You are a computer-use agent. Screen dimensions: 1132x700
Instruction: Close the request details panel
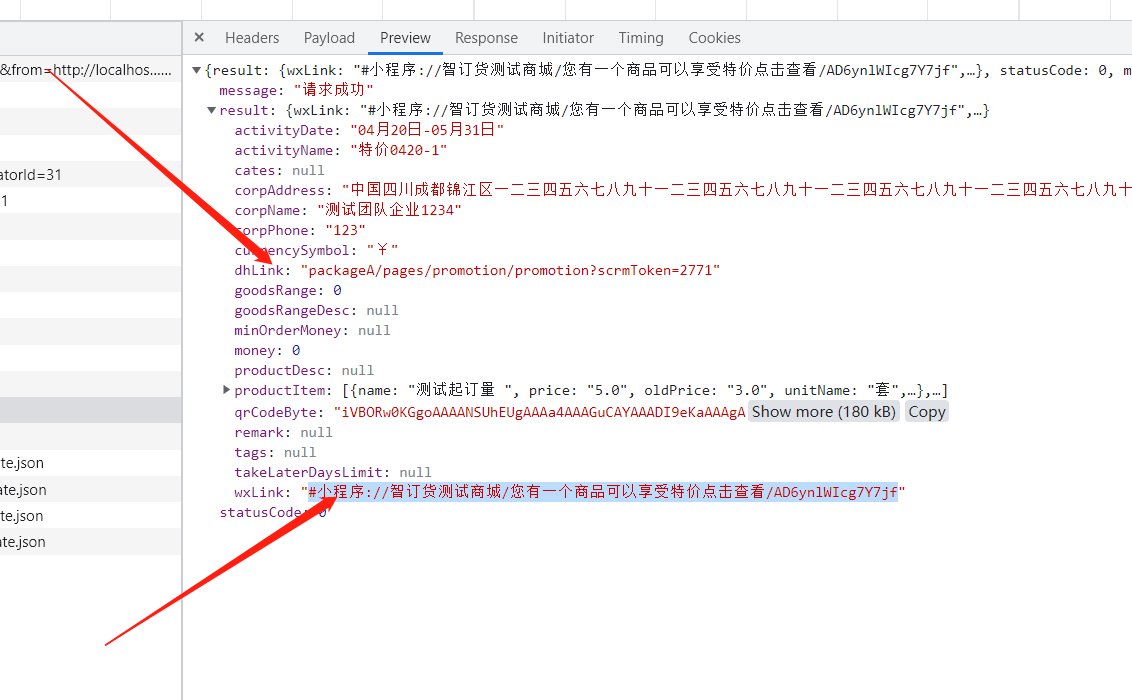click(x=199, y=38)
